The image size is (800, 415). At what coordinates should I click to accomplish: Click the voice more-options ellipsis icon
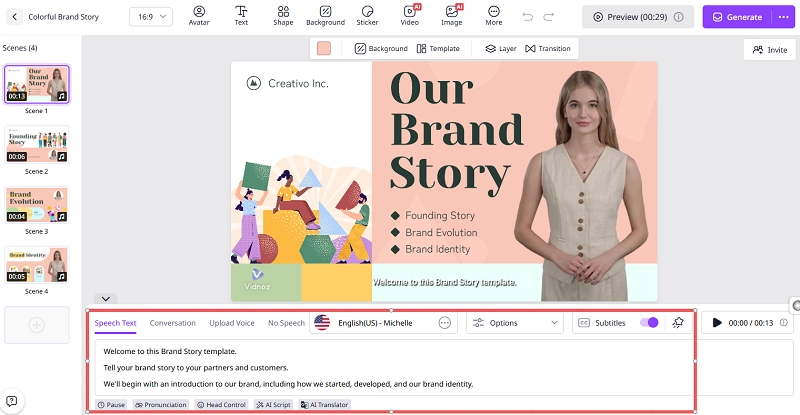[445, 323]
